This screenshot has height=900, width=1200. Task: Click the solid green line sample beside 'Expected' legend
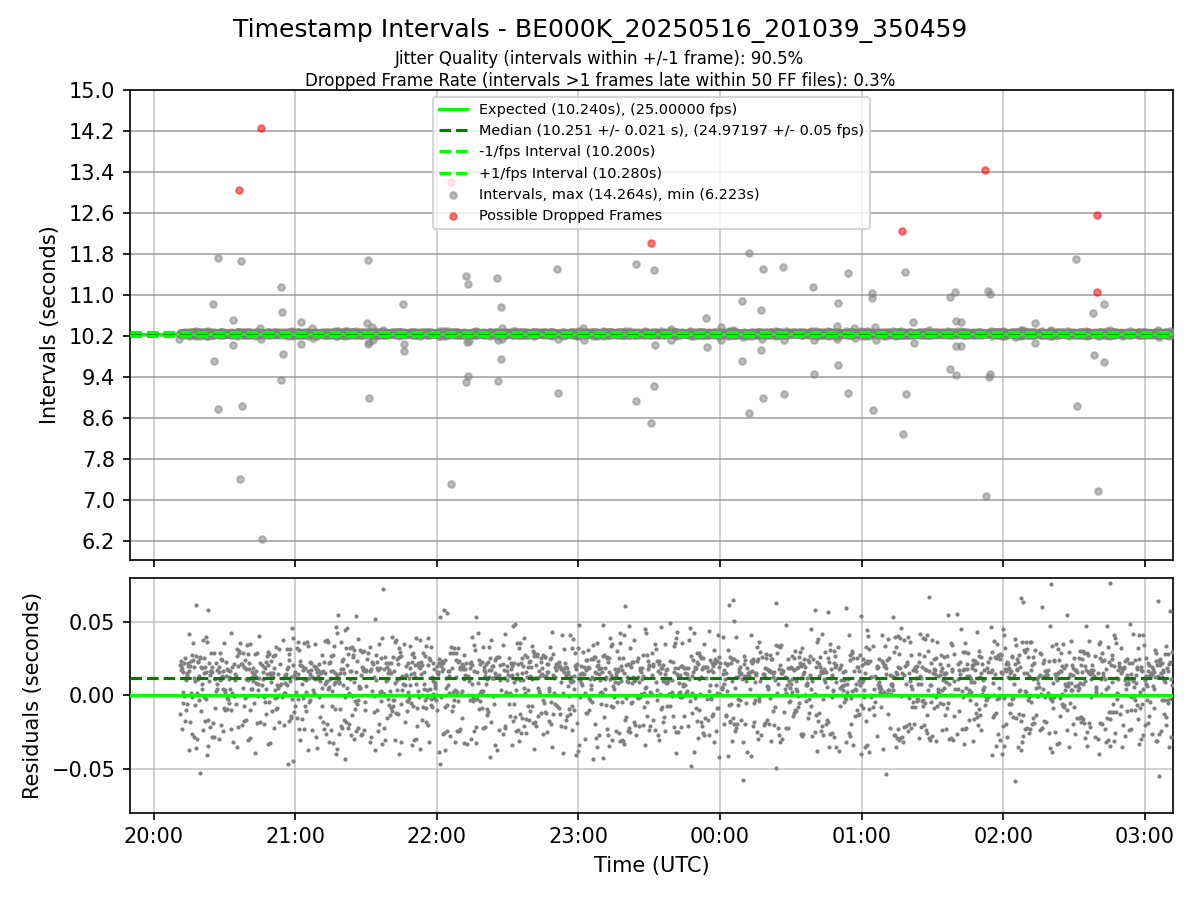453,109
